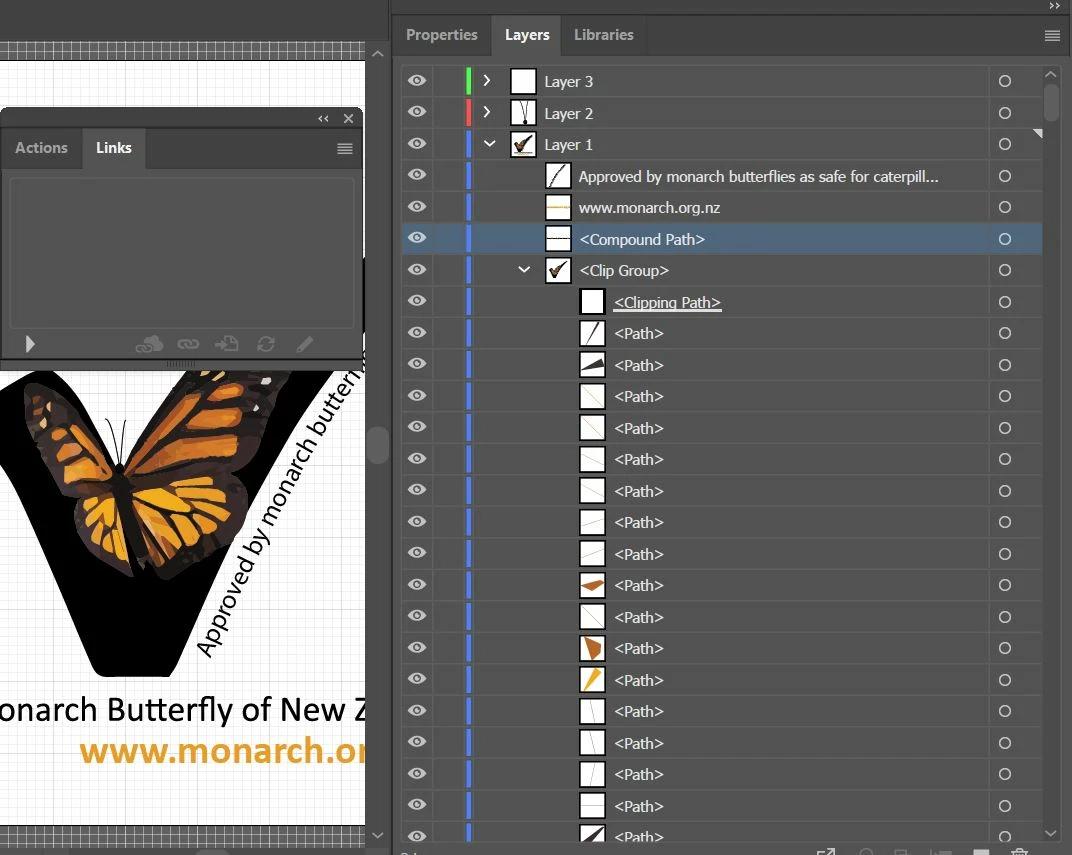Screen dimensions: 1072x855
Task: Click Layer 3 green color bar
Action: 468,81
